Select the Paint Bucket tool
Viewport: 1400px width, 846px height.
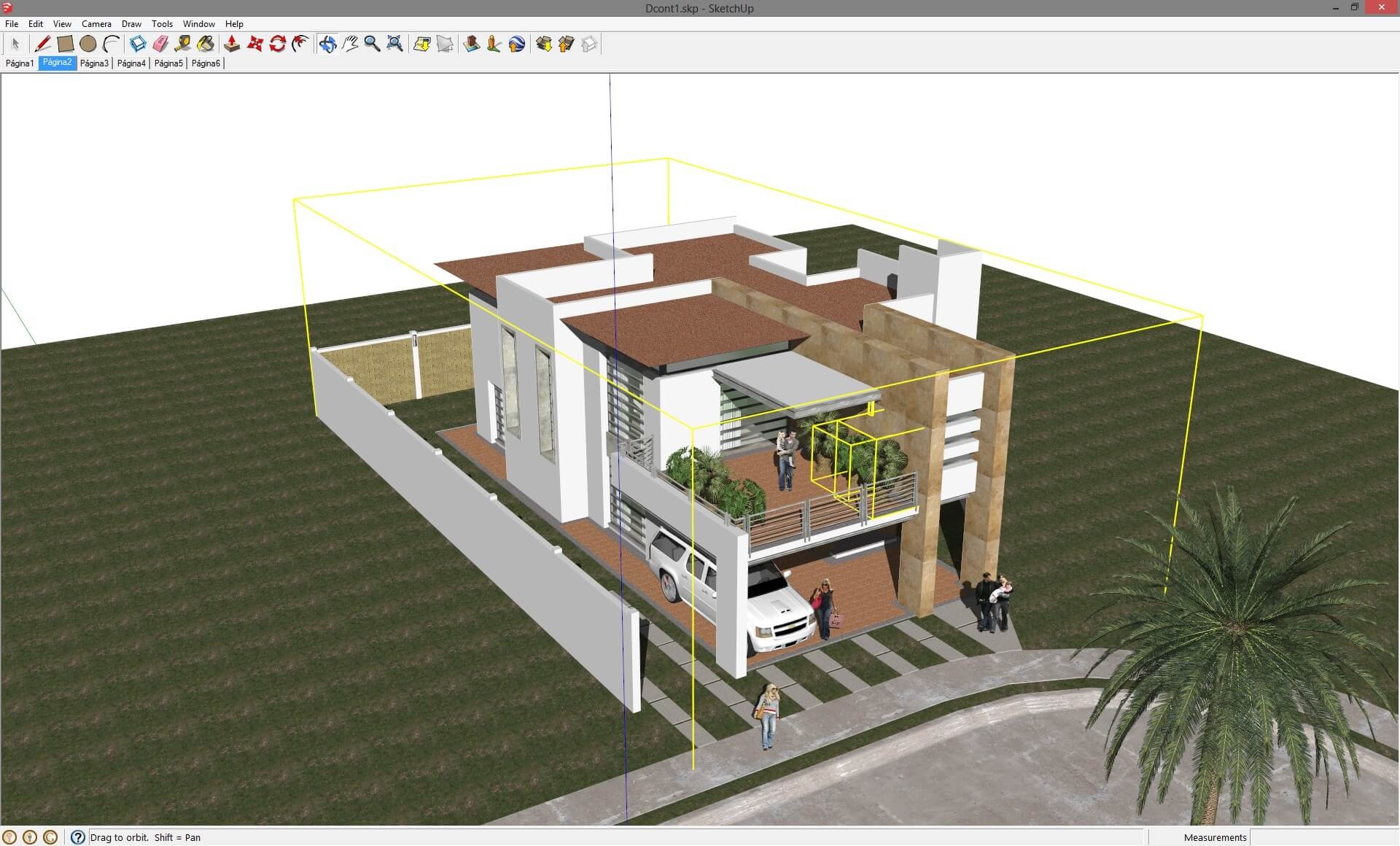(x=206, y=44)
